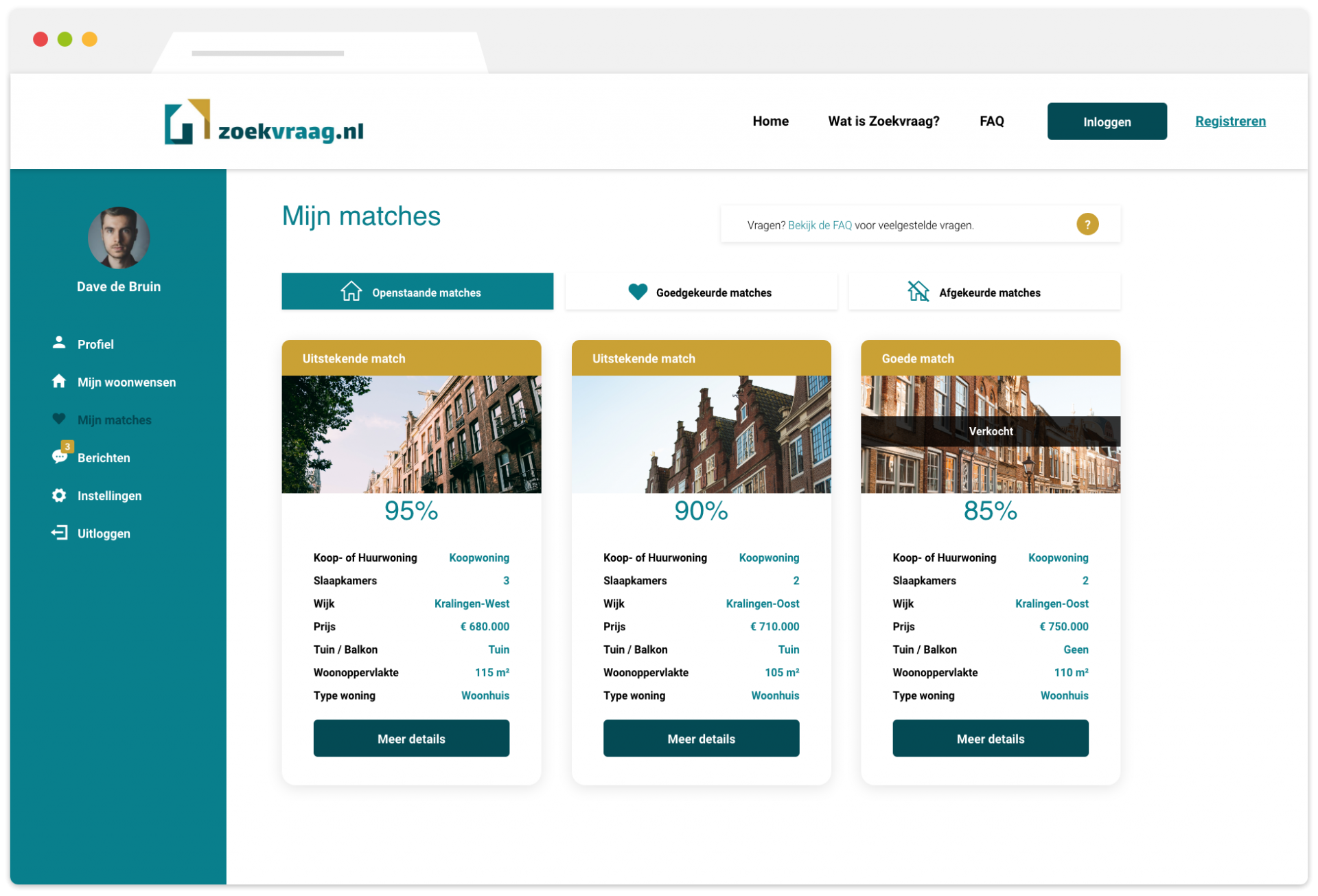Click the Dave de Bruin name
This screenshot has height=896, width=1318.
[119, 286]
